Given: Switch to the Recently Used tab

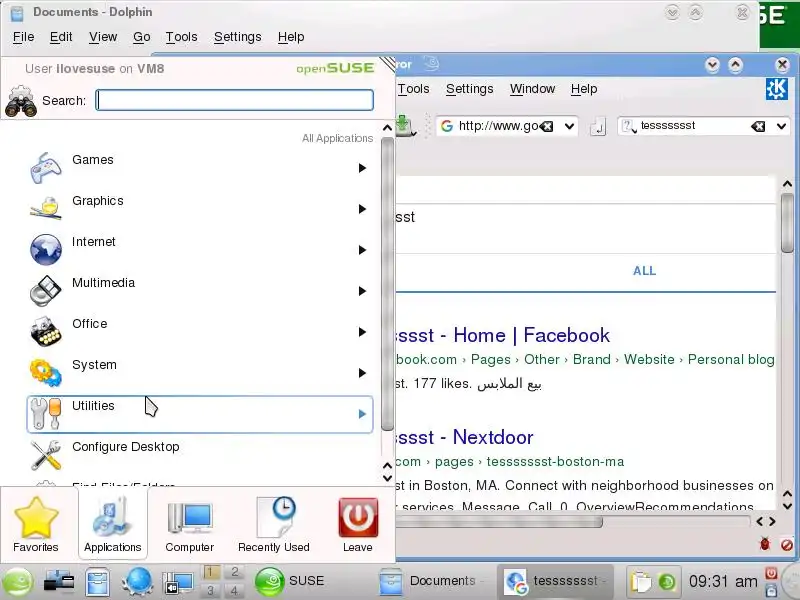Looking at the screenshot, I should coord(274,524).
